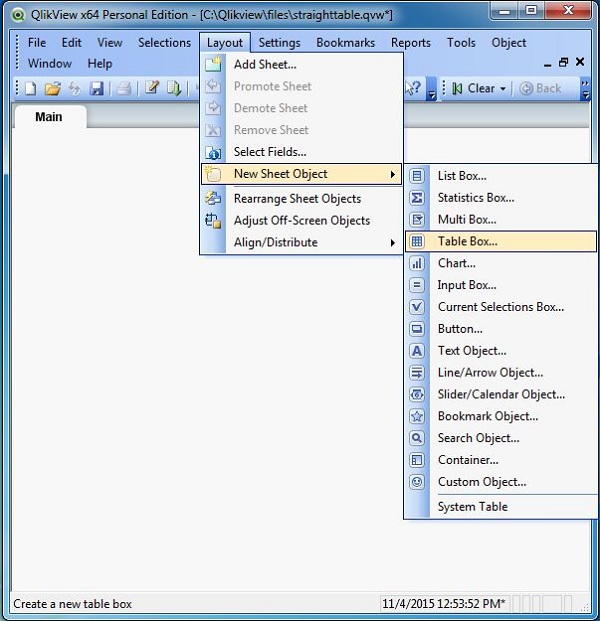
Task: Click the Button object icon
Action: click(x=417, y=329)
